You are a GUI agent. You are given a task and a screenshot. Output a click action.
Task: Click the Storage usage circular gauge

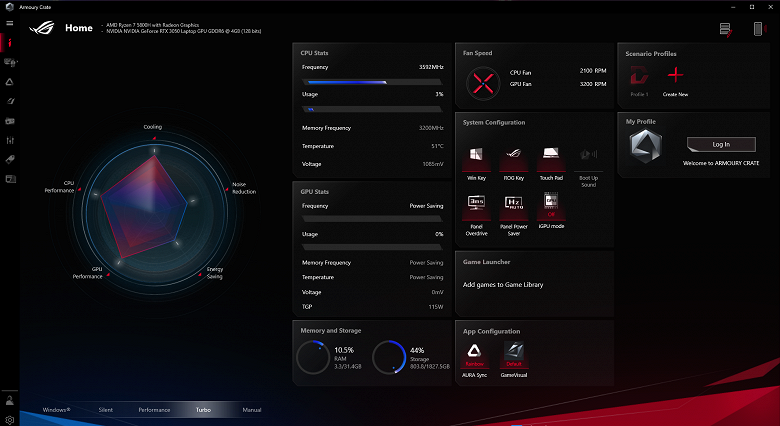tap(388, 357)
